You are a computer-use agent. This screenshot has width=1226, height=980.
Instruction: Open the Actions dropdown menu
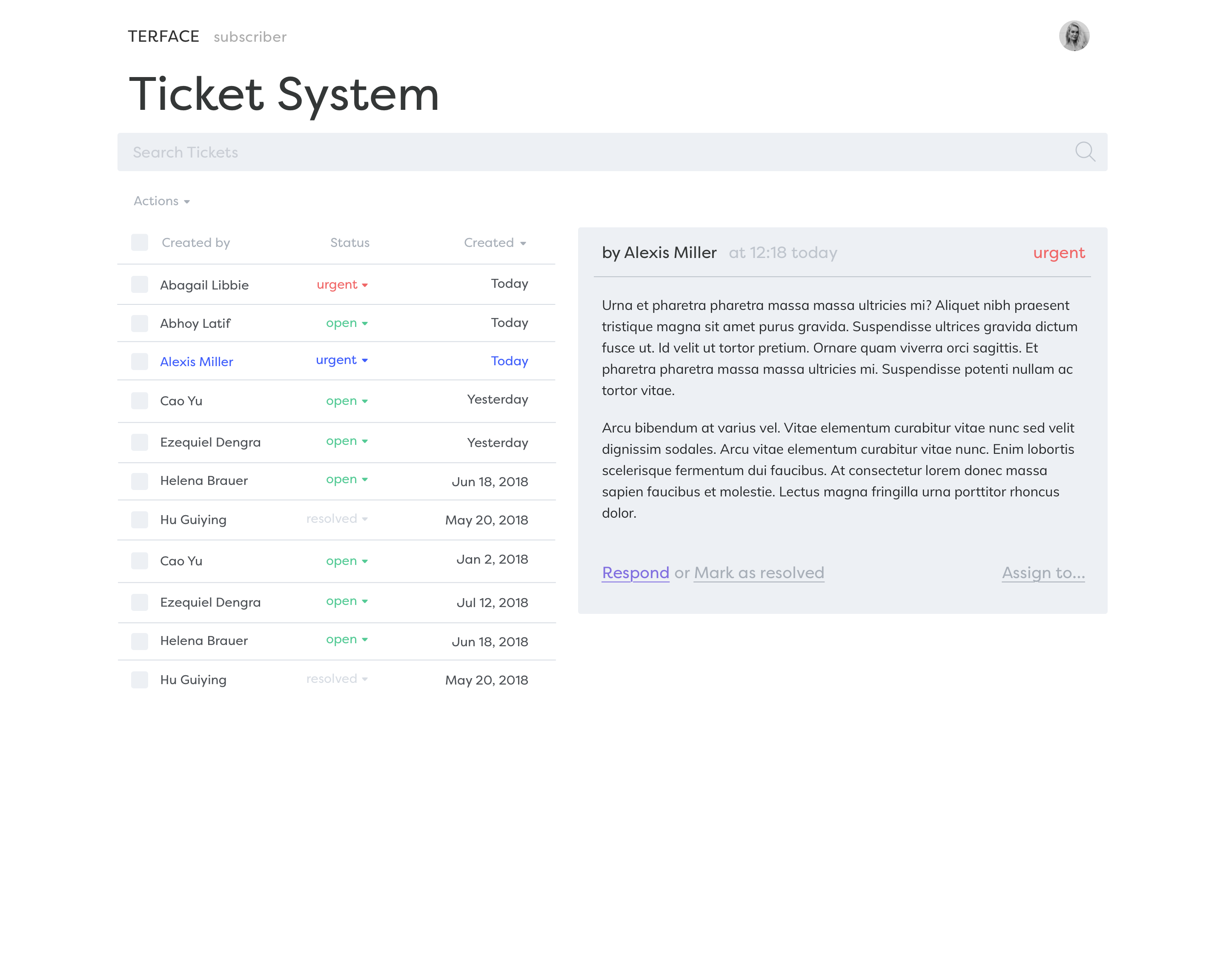[x=161, y=201]
